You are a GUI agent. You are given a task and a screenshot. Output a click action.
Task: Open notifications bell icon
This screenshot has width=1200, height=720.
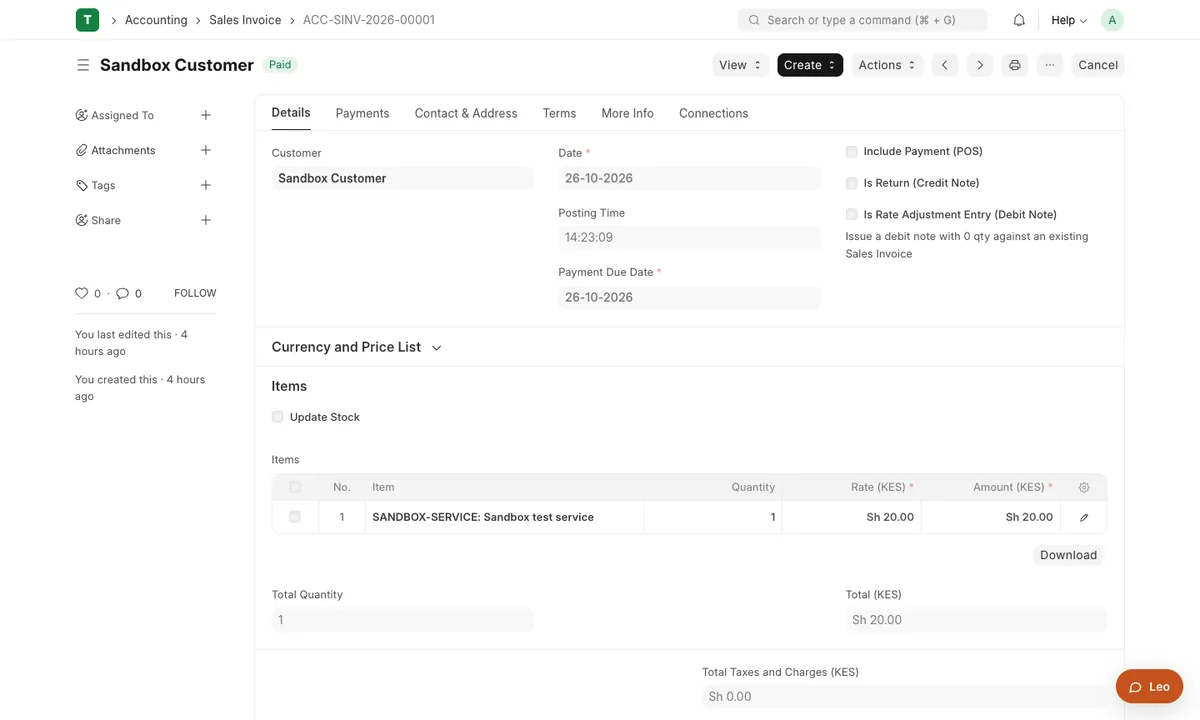(x=1019, y=20)
